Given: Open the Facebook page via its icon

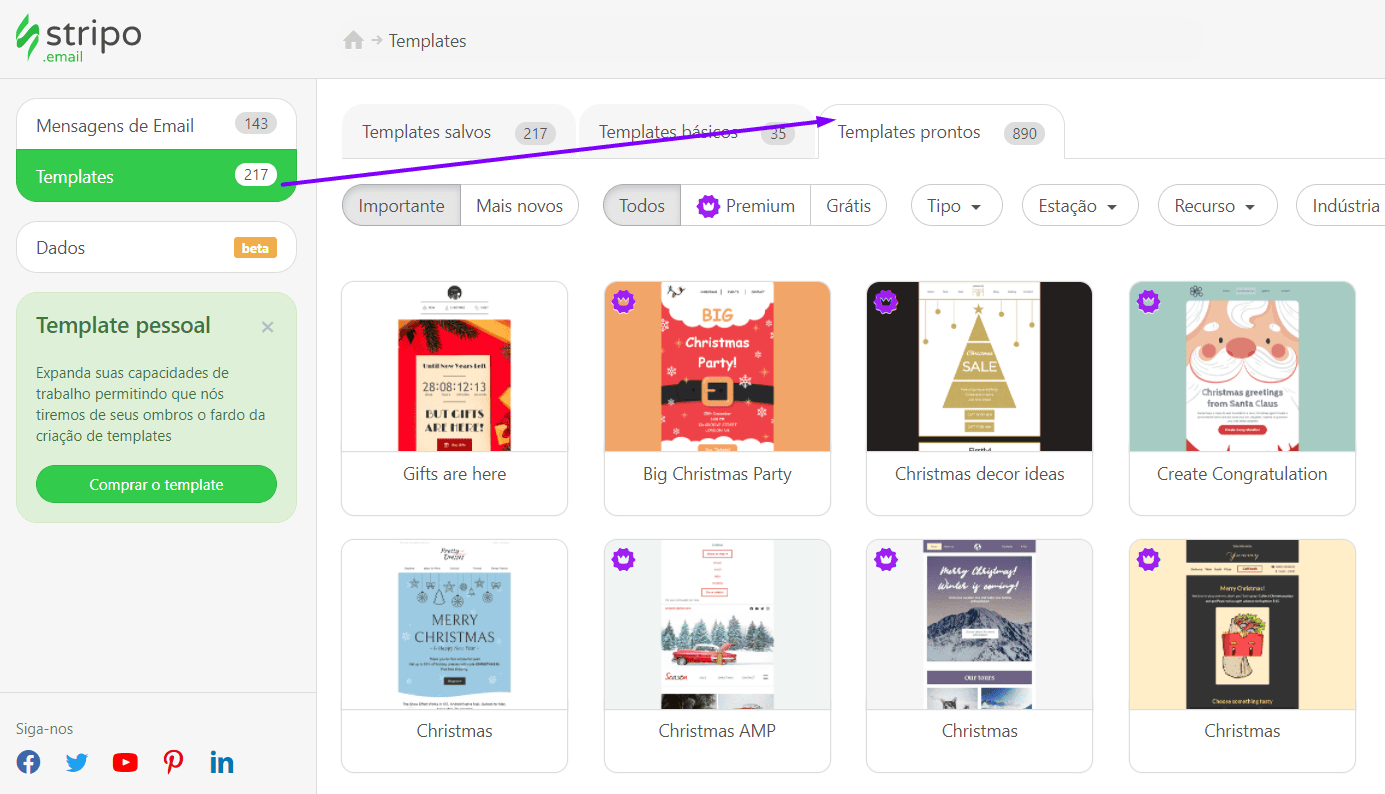Looking at the screenshot, I should pyautogui.click(x=28, y=762).
